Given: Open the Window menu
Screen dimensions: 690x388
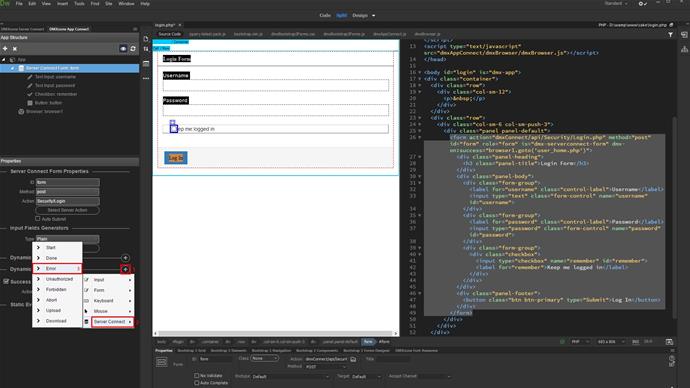Looking at the screenshot, I should [126, 4].
